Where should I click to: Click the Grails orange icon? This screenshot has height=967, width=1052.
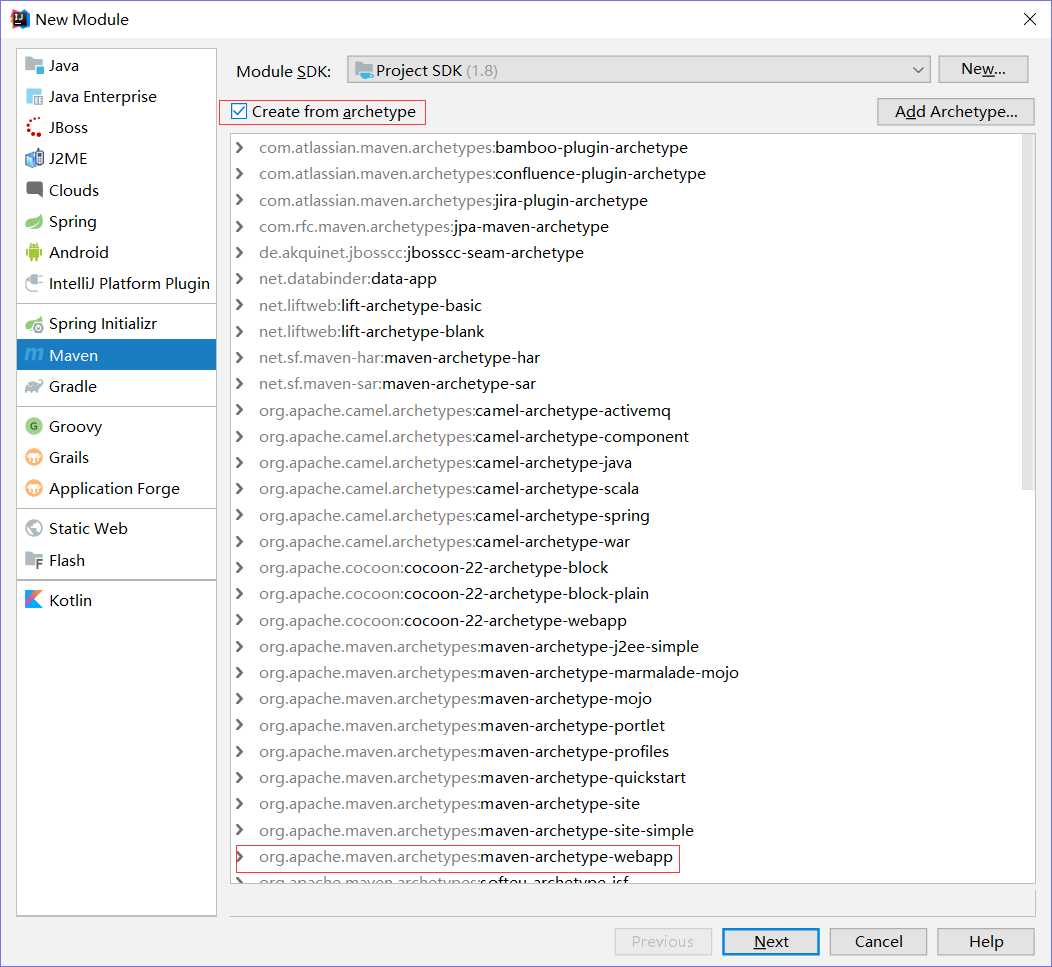coord(34,458)
